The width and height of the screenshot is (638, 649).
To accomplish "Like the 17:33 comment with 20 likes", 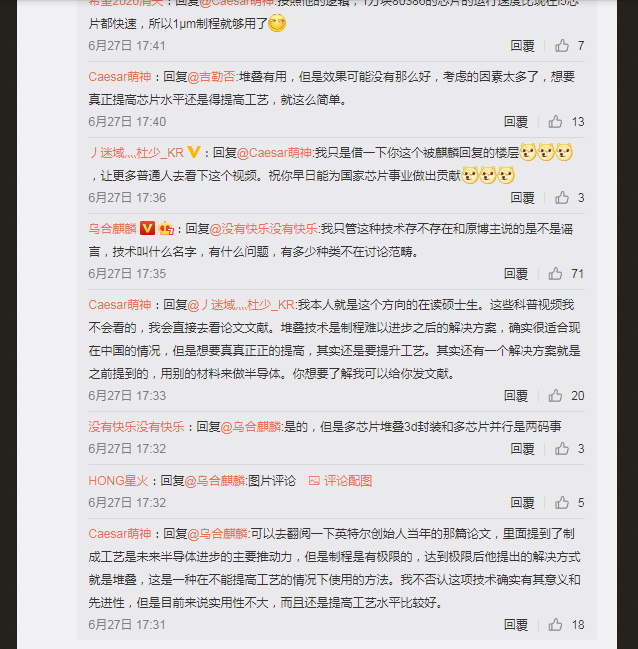I will 555,396.
